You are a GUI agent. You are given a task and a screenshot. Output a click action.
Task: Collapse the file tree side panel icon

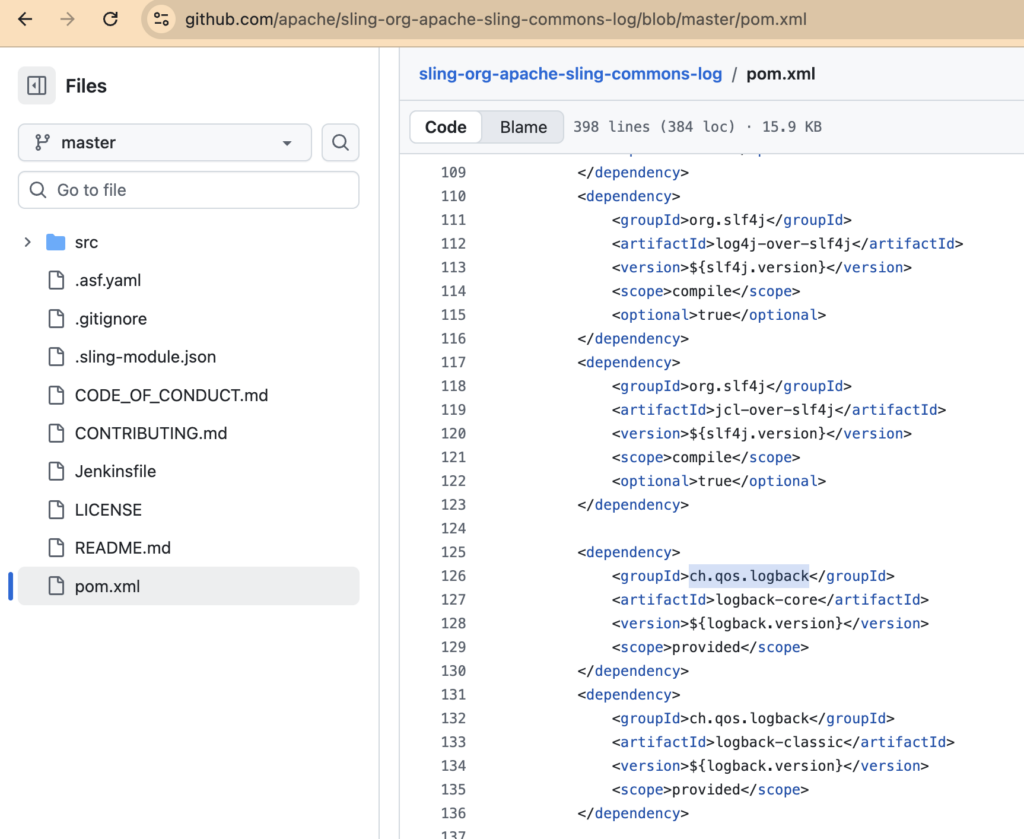click(37, 86)
